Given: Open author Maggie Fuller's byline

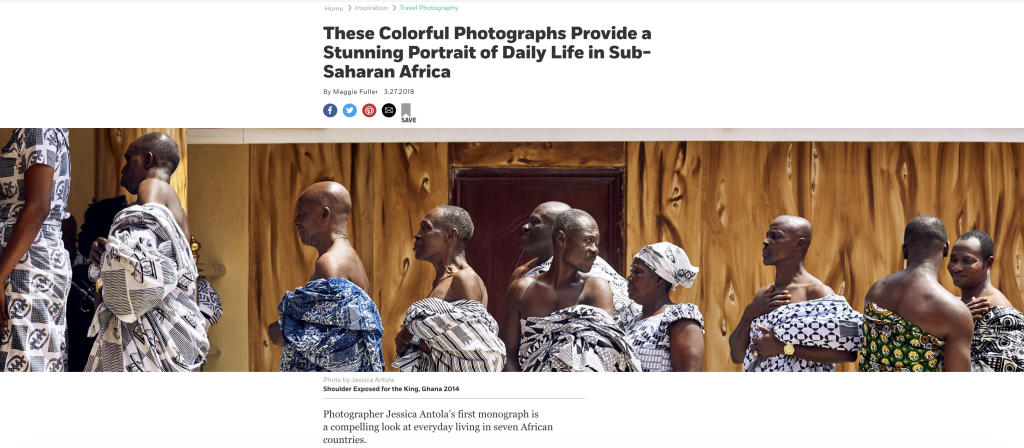Looking at the screenshot, I should pyautogui.click(x=355, y=91).
